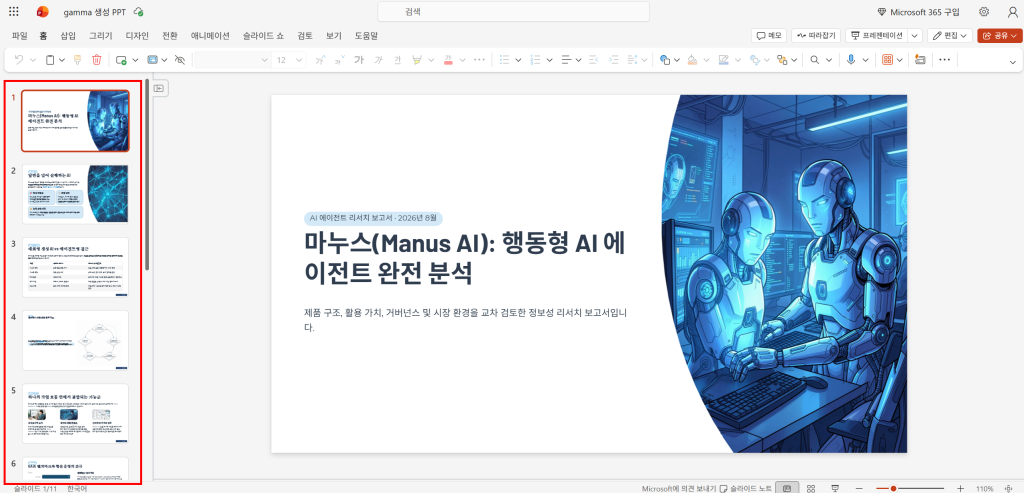Expand the ribbon options chevron
The image size is (1024, 493).
[x=1012, y=62]
